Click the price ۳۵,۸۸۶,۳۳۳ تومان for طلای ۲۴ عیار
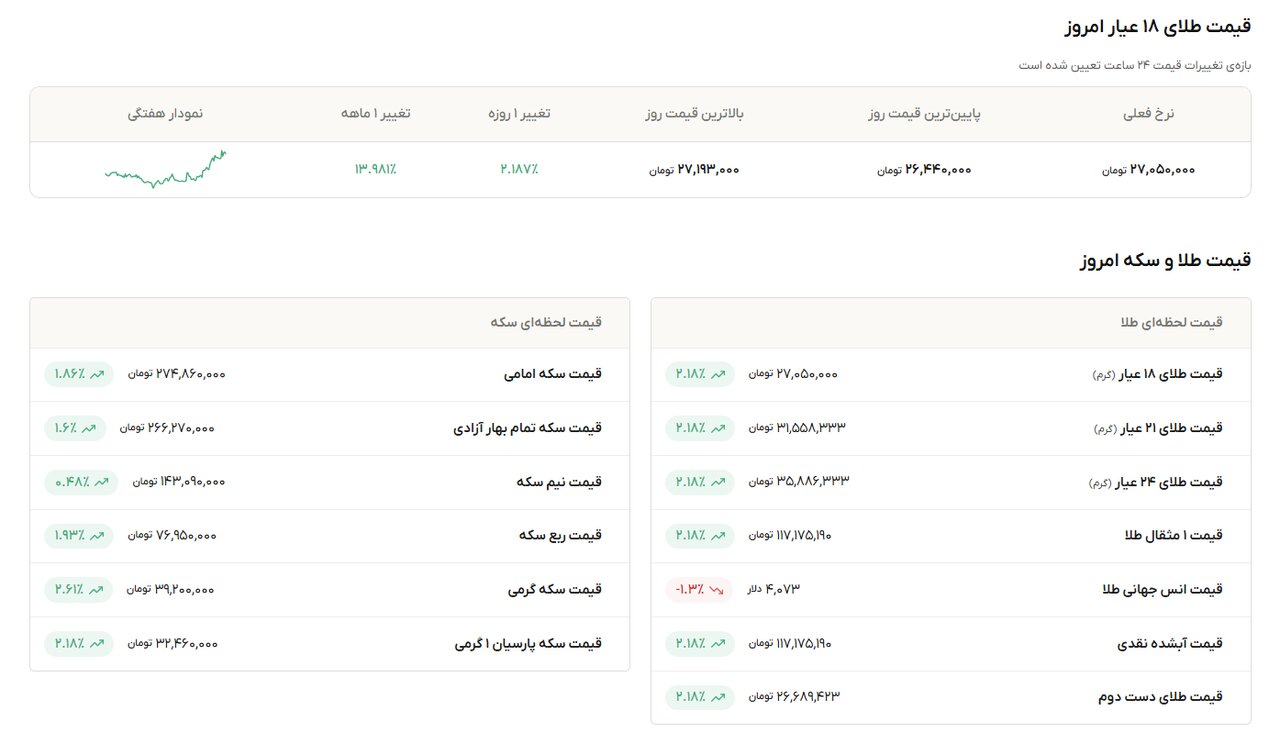1280x744 pixels. pyautogui.click(x=799, y=482)
